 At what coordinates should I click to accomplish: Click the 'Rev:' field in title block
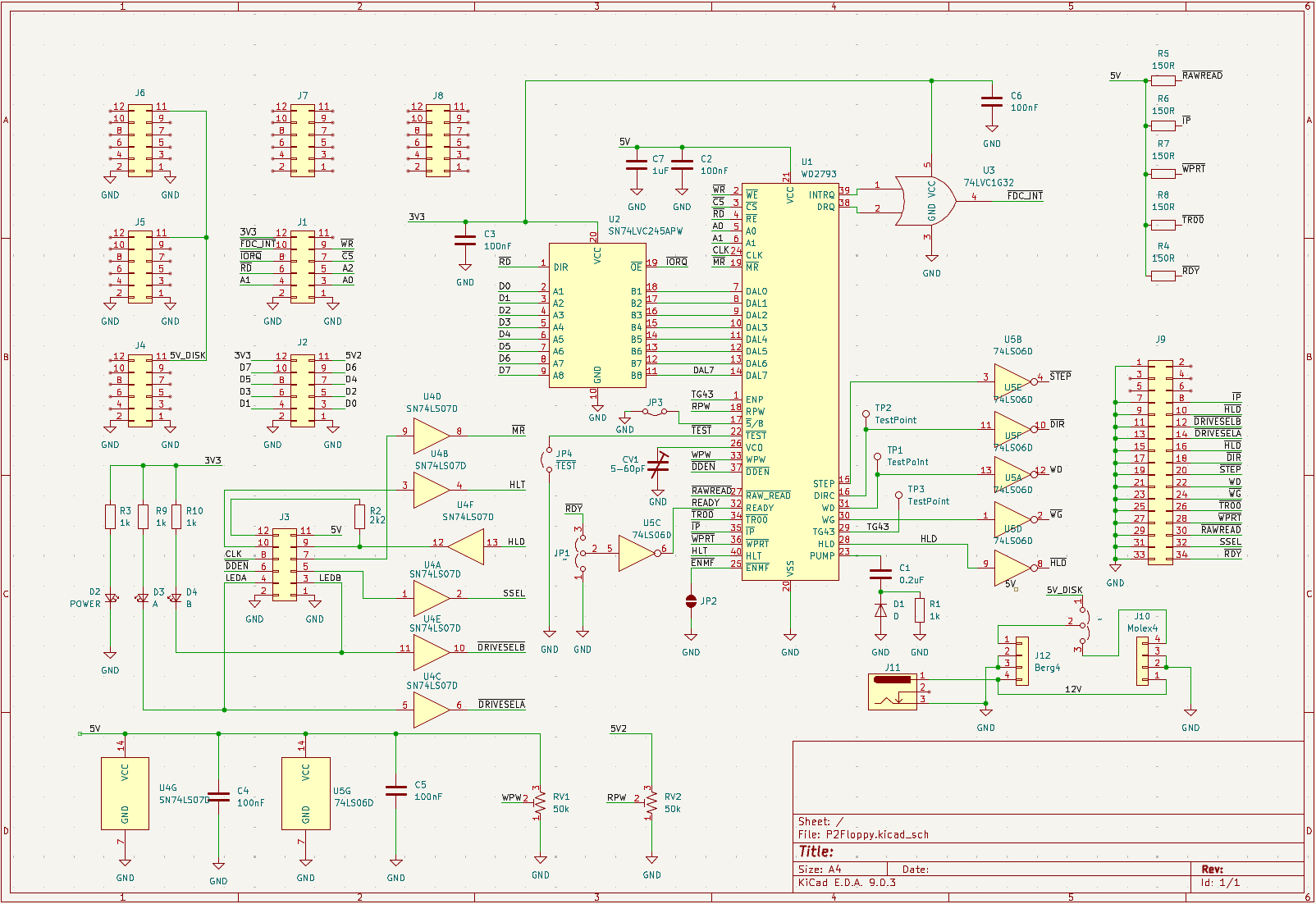1212,869
